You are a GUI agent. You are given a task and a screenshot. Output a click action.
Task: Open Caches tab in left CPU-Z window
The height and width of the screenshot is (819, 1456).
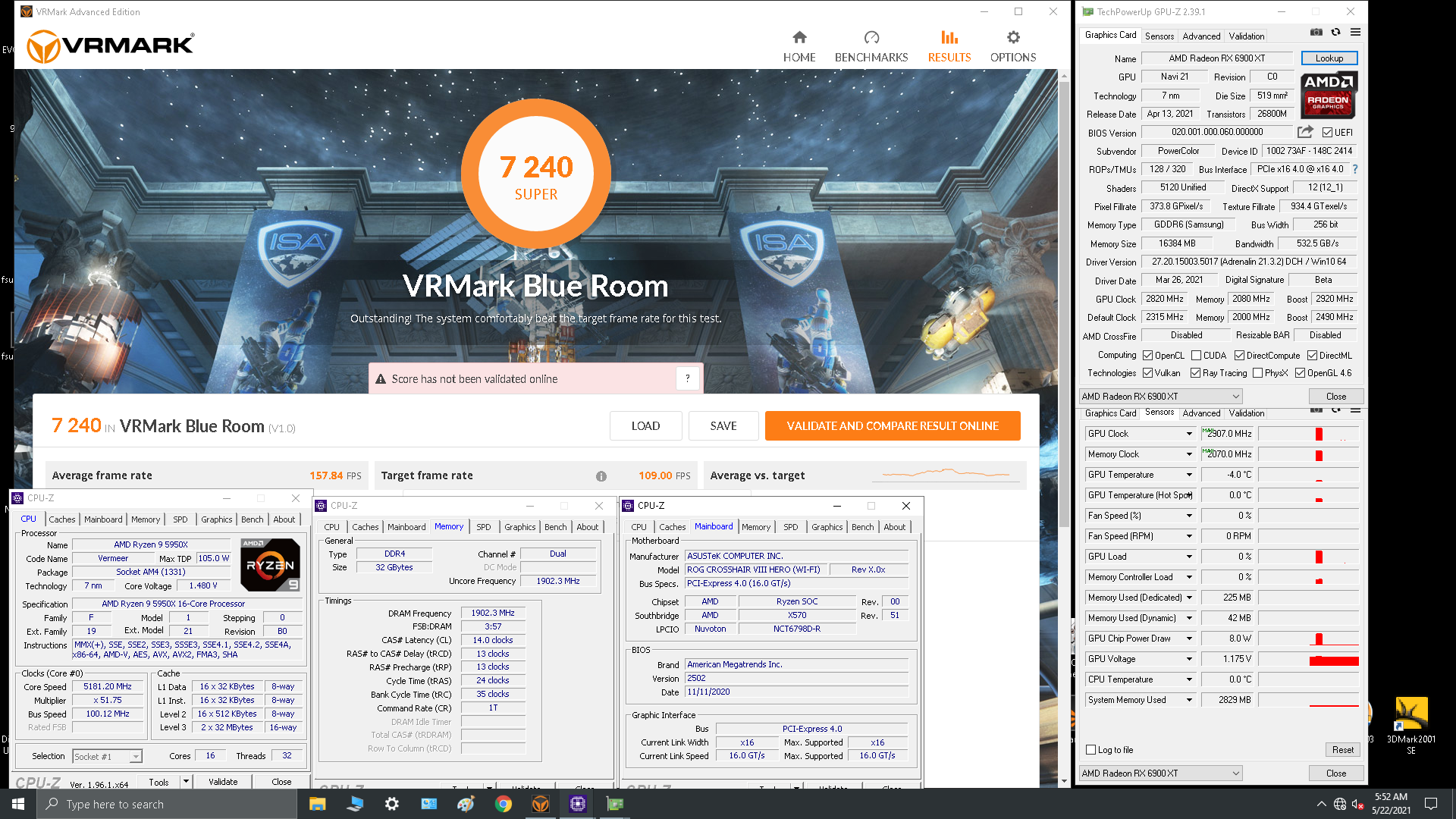click(62, 519)
